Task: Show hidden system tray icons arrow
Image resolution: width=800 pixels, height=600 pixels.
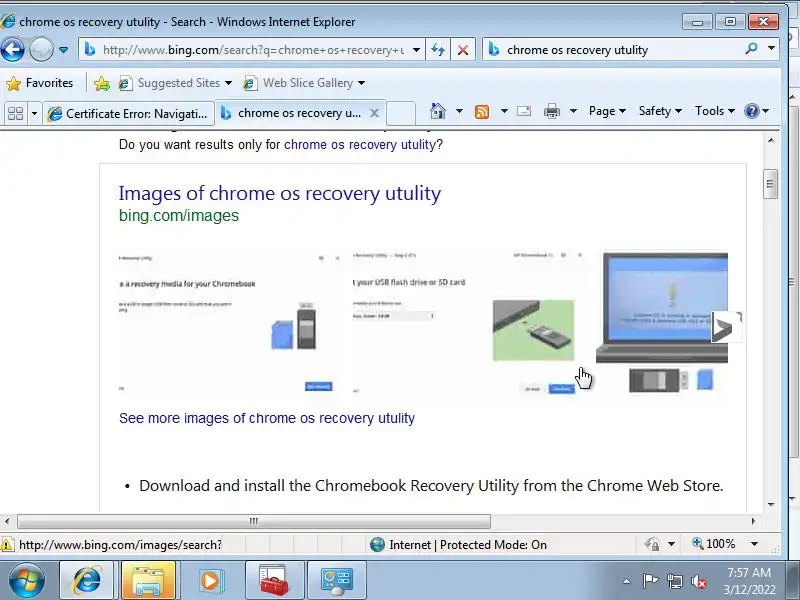Action: [x=627, y=581]
